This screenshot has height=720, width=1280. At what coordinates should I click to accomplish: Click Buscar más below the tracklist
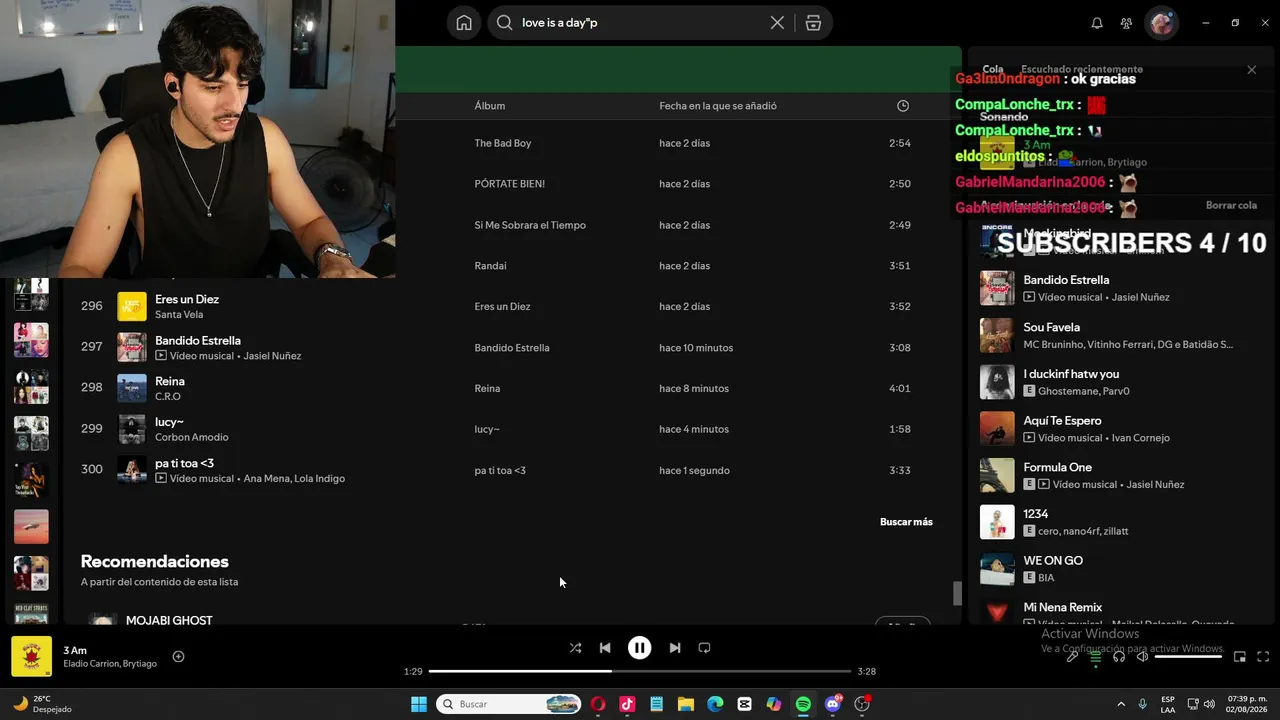point(906,522)
